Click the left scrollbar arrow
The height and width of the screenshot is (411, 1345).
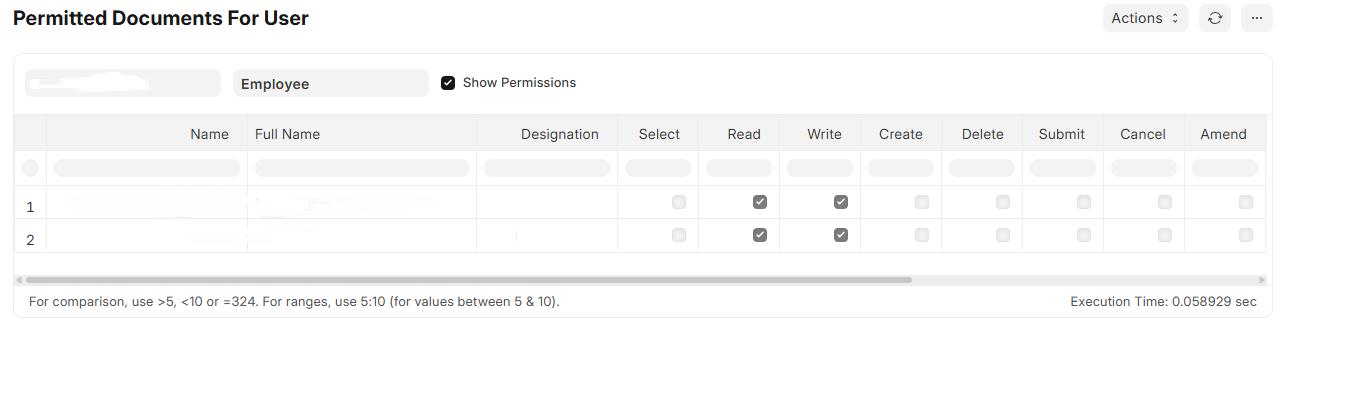(x=19, y=280)
